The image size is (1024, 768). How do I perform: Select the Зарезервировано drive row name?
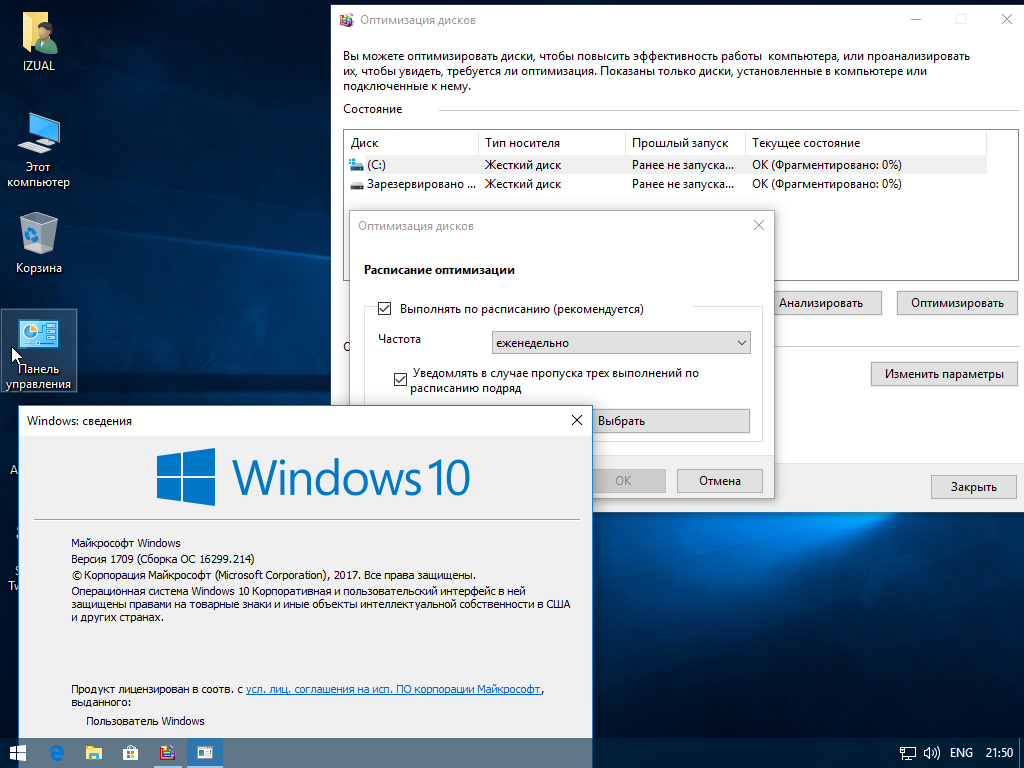[x=421, y=185]
